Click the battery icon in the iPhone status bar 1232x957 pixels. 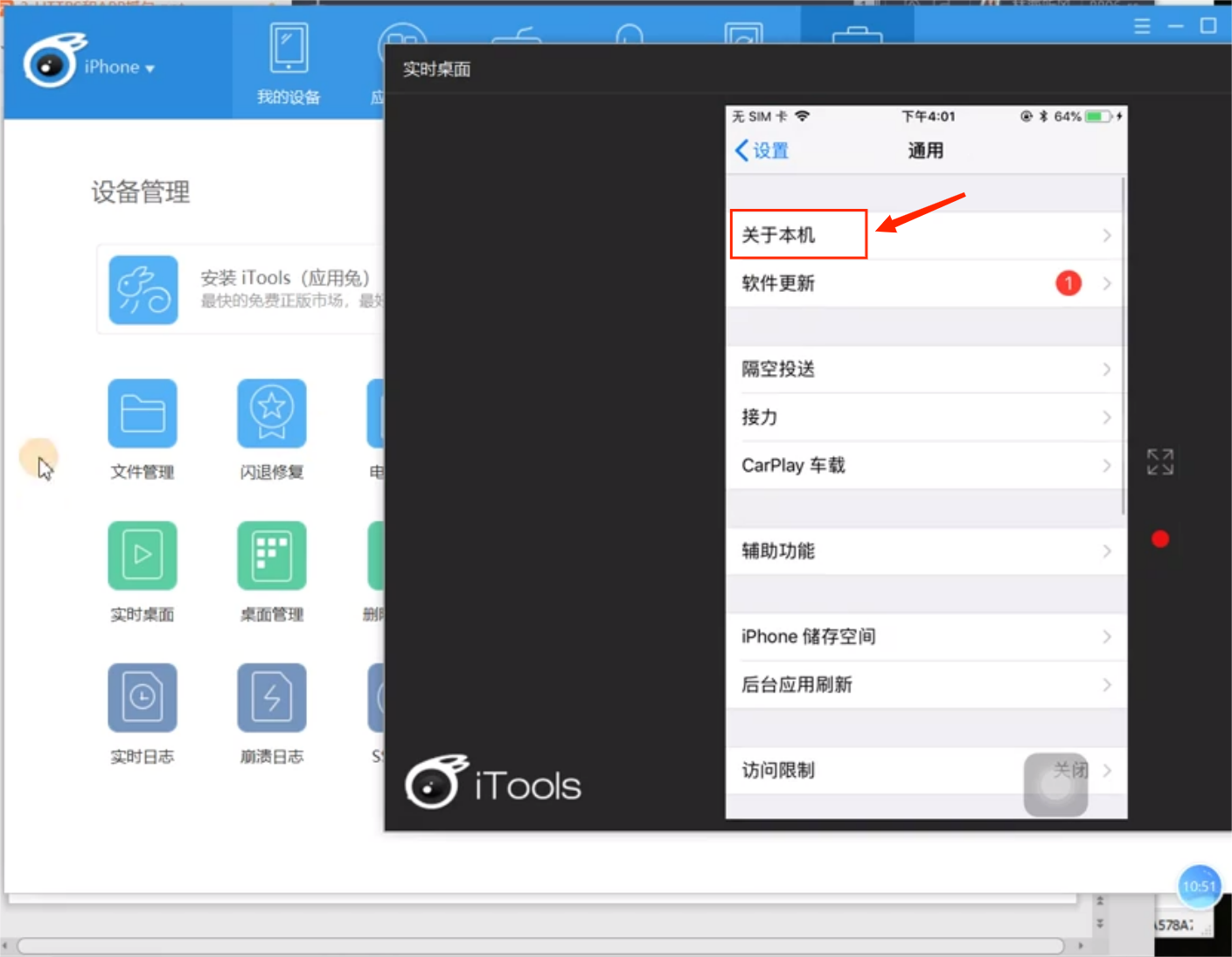[x=1099, y=116]
